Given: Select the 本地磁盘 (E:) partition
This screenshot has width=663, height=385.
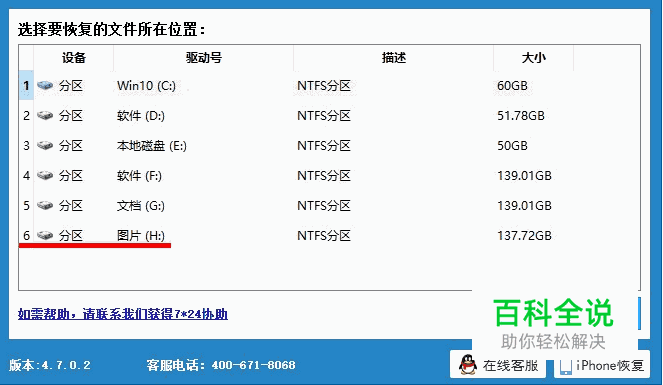Looking at the screenshot, I should (x=152, y=146).
